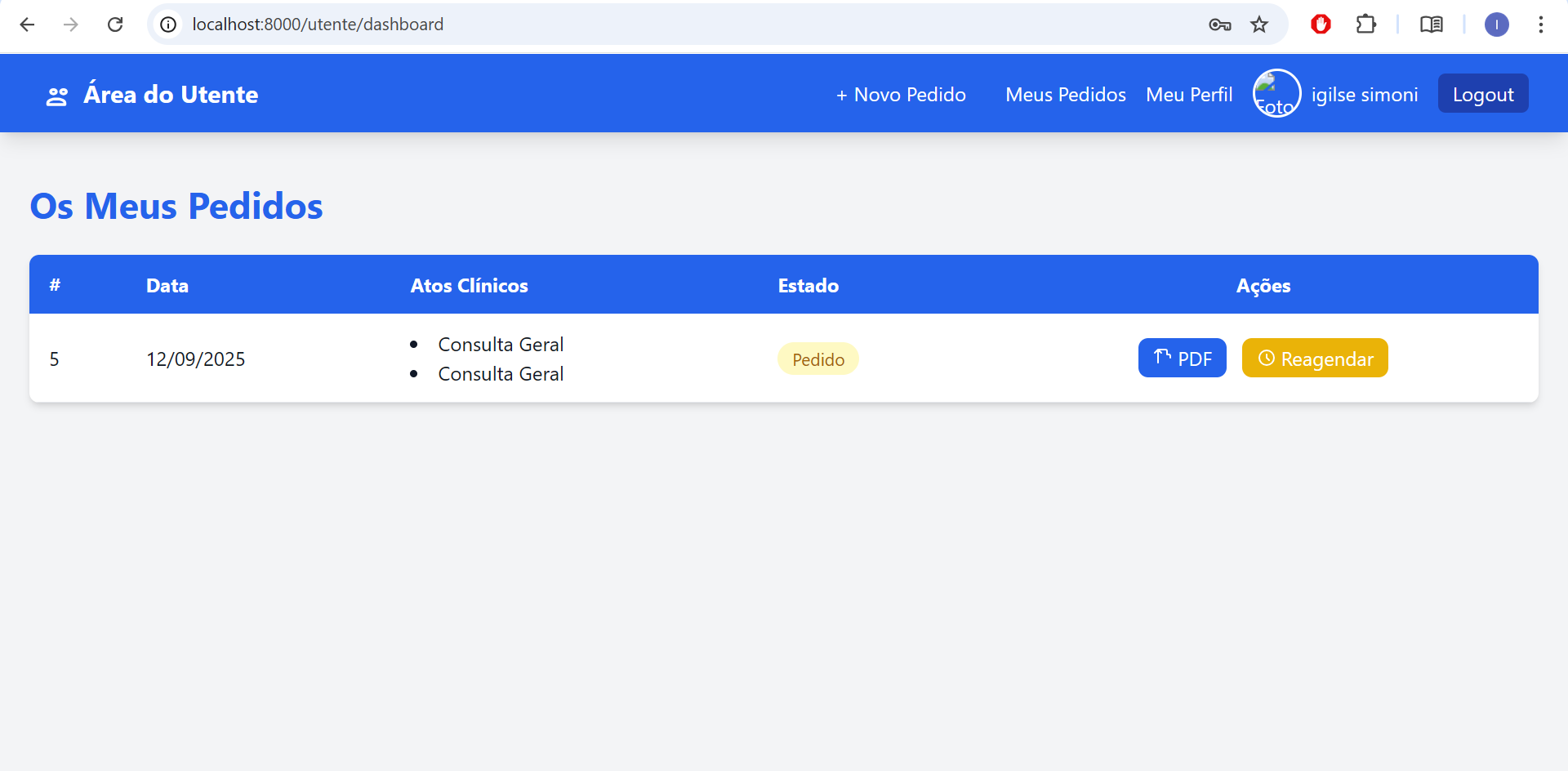
Task: Download PDF for request 5
Action: 1182,358
